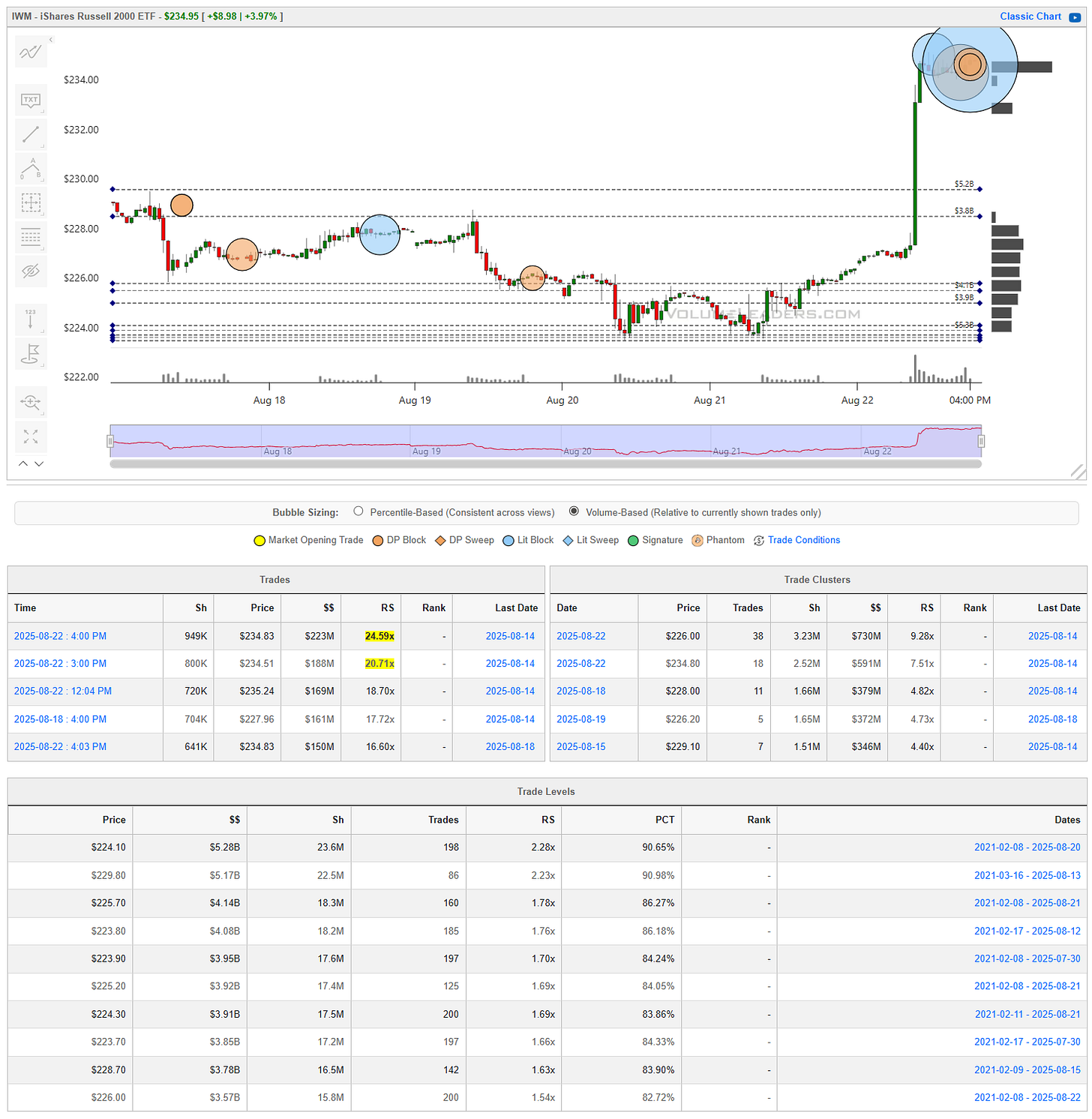This screenshot has width=1092, height=1119.
Task: Select Percentile-Based bubble sizing
Action: point(358,511)
